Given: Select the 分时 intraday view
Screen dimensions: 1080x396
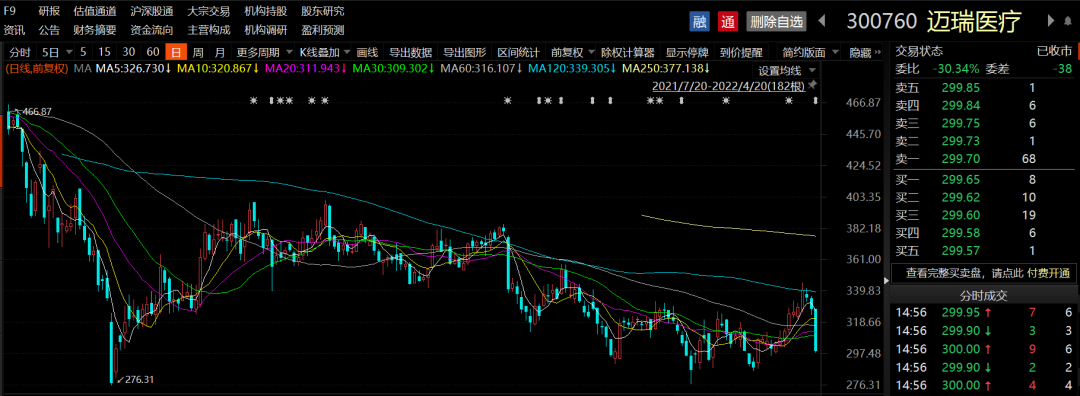Looking at the screenshot, I should 20,52.
